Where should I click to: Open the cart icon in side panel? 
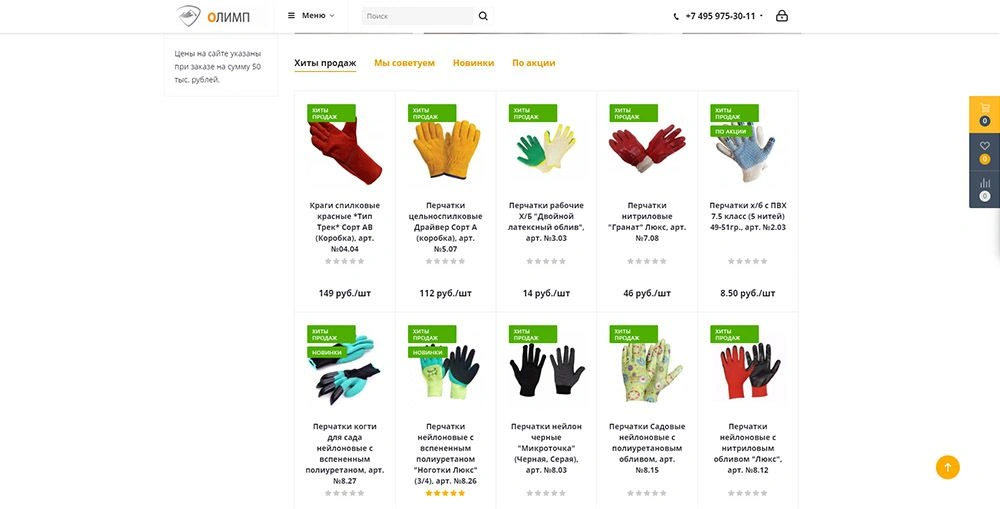tap(985, 114)
